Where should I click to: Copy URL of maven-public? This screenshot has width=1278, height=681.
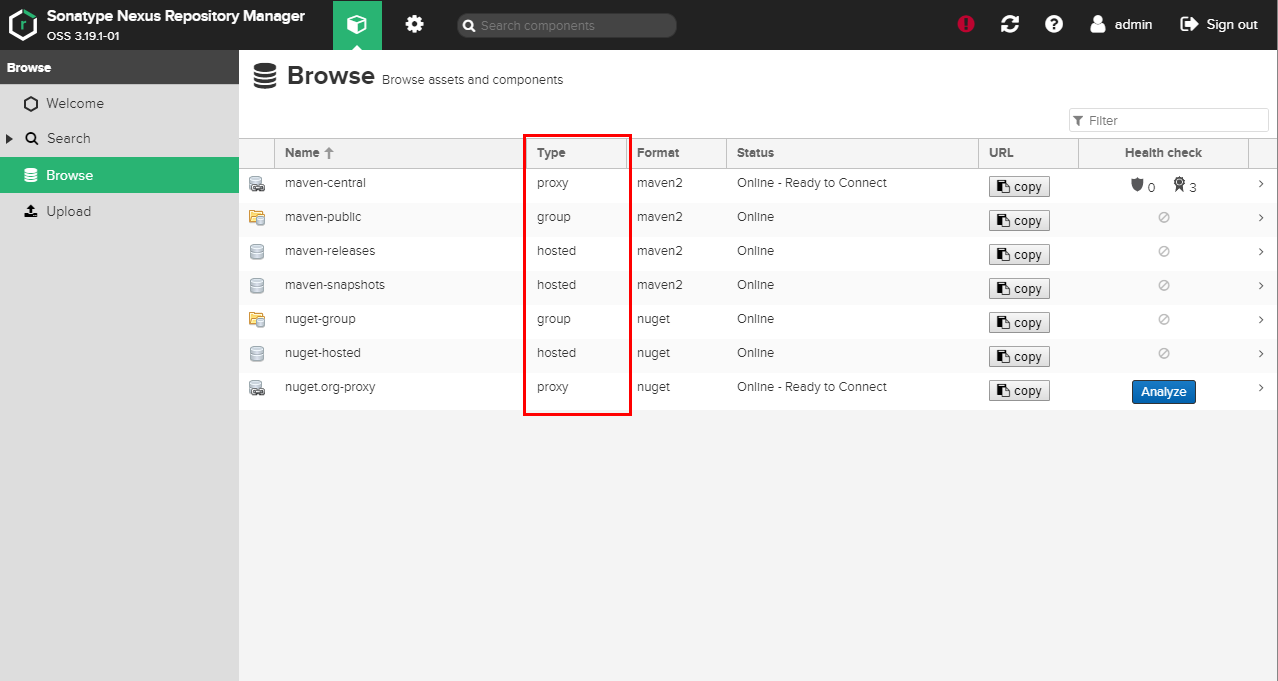(1019, 221)
